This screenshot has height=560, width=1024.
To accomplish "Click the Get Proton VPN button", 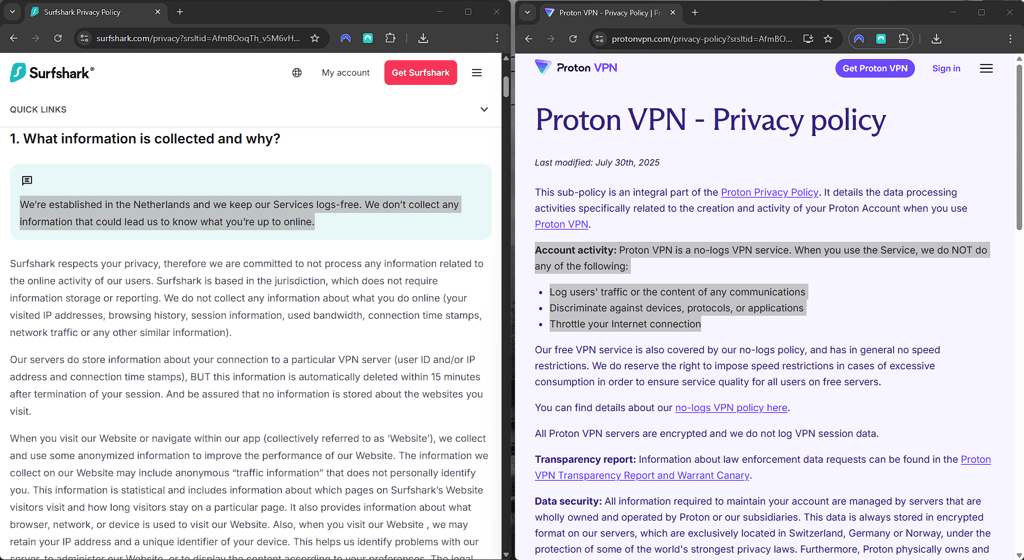I will pos(875,68).
